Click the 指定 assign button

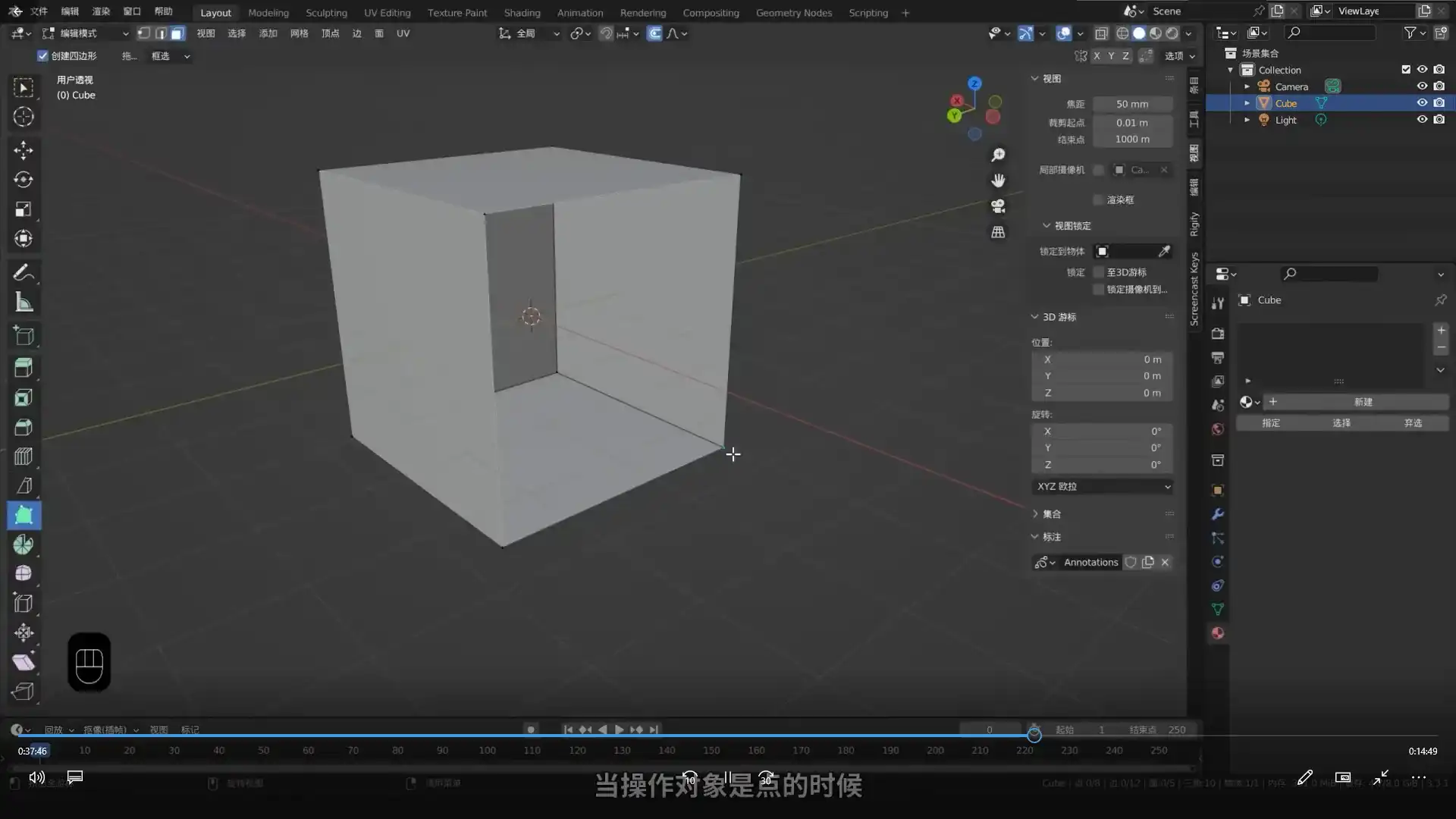pyautogui.click(x=1271, y=422)
